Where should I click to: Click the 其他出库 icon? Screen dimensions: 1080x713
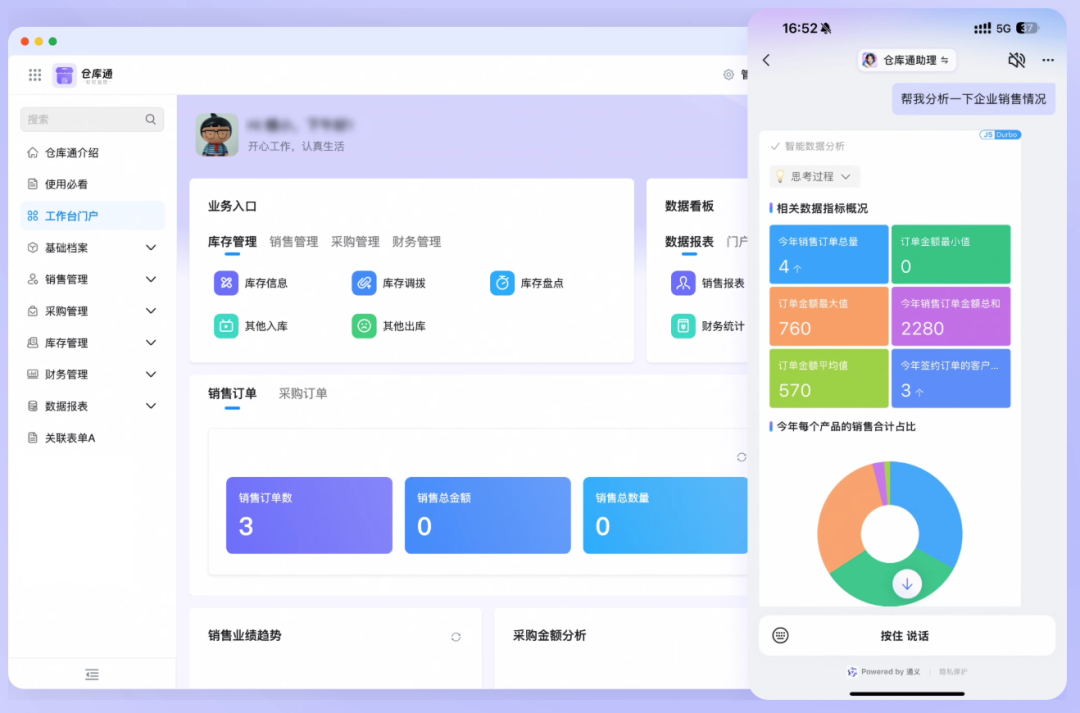point(364,325)
